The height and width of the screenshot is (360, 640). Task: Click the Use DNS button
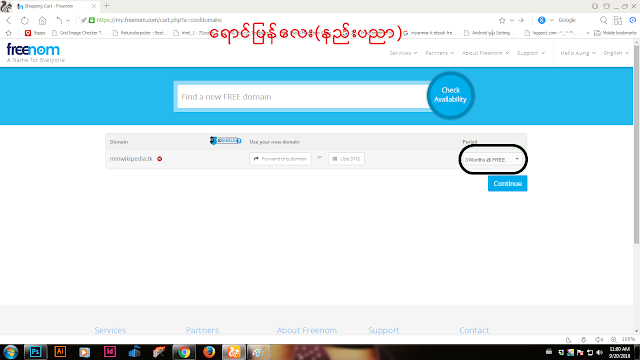(x=346, y=159)
